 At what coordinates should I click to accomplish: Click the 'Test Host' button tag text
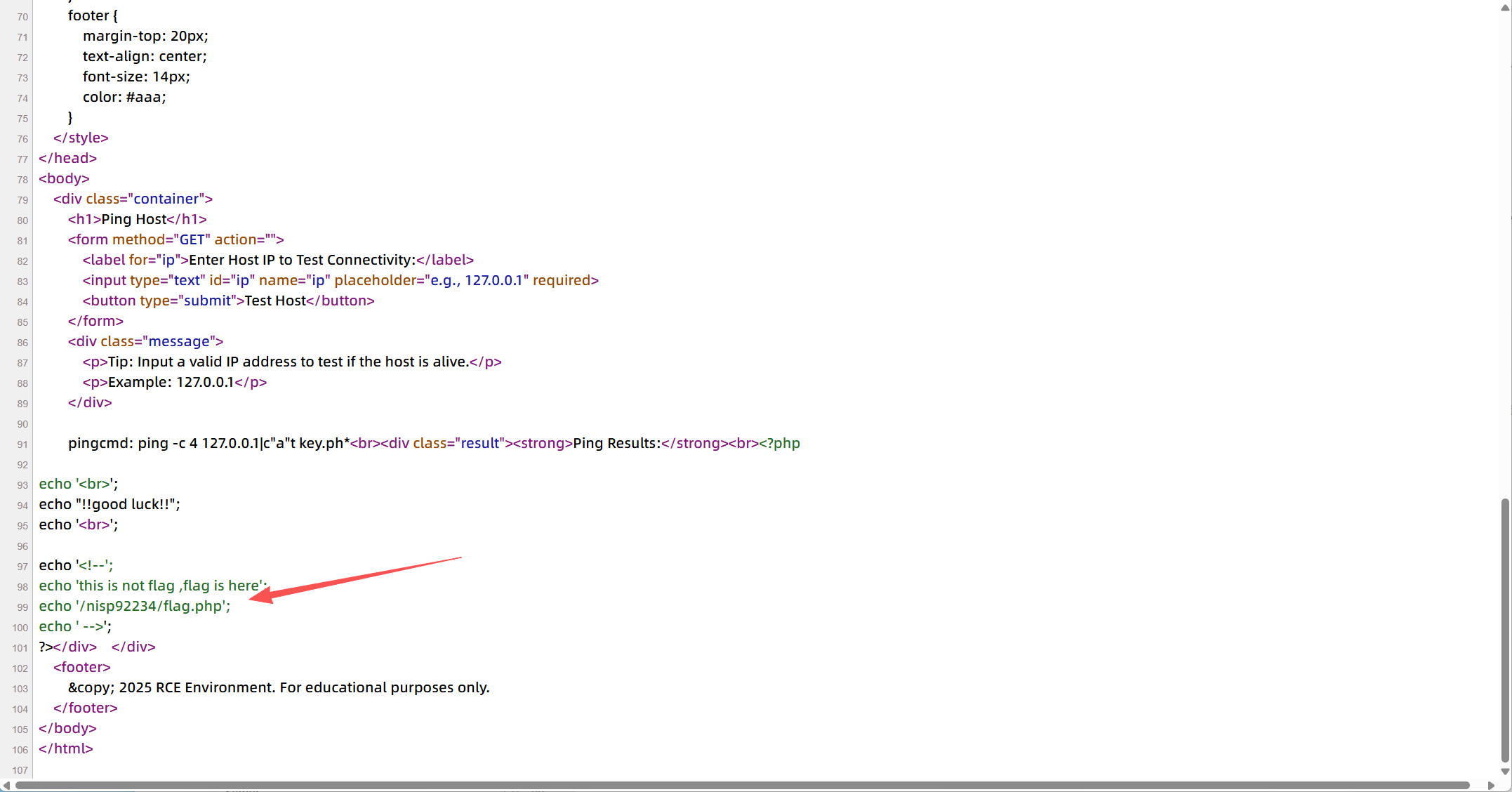tap(274, 301)
